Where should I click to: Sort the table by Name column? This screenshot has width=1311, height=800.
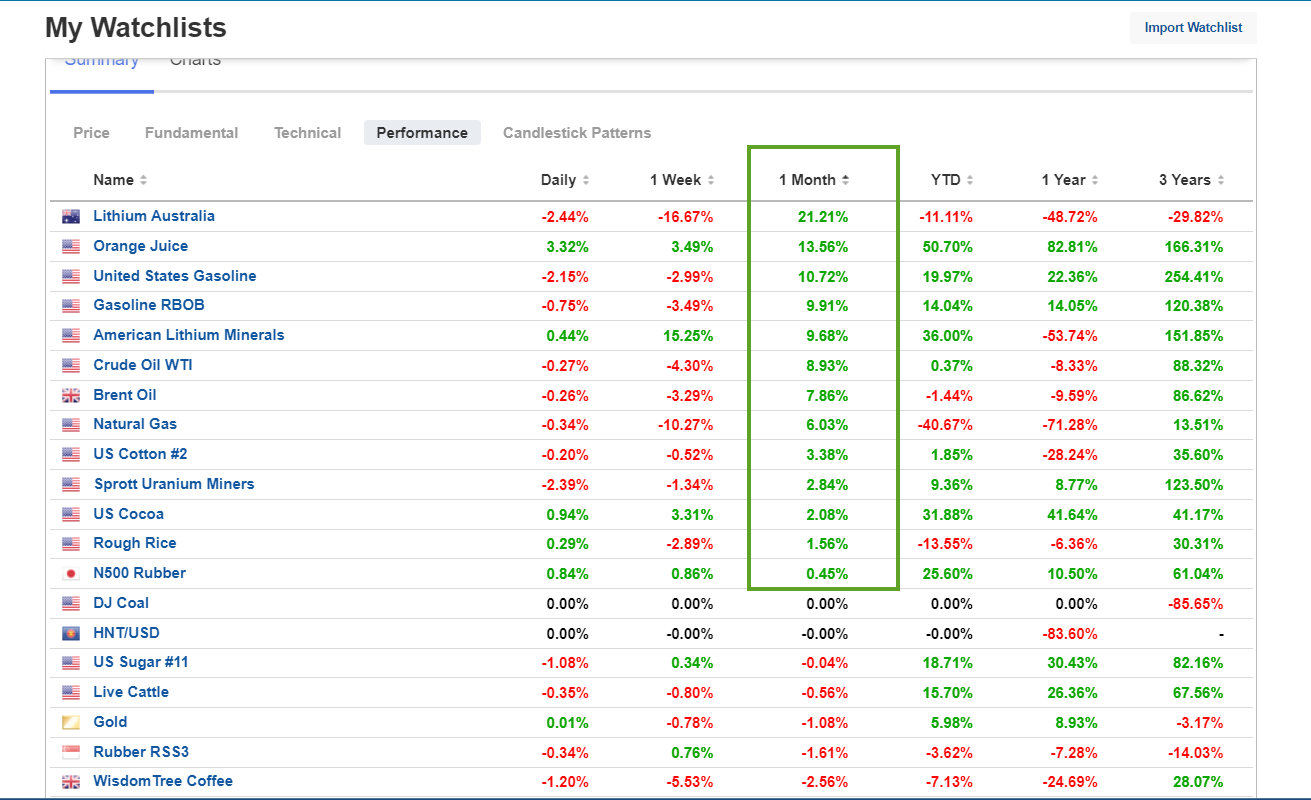120,180
